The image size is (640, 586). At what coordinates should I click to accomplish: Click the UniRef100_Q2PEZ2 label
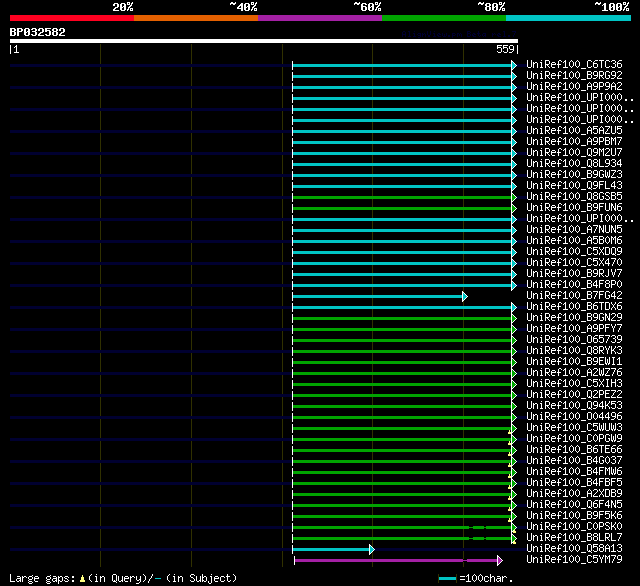(574, 395)
